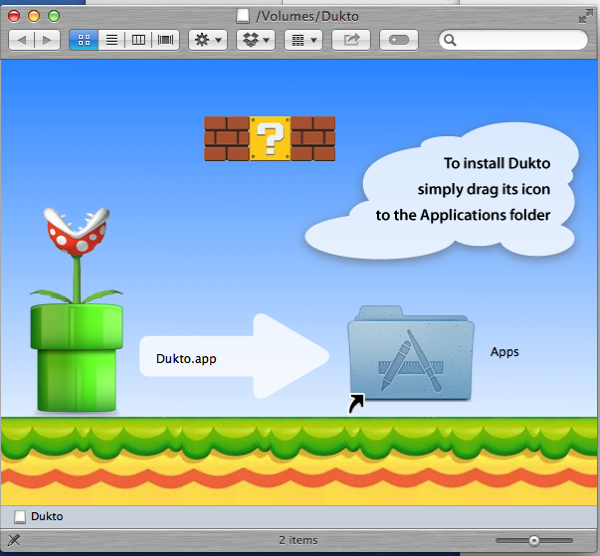The width and height of the screenshot is (600, 556).
Task: Open the Dropbox toolbar menu
Action: pos(256,40)
